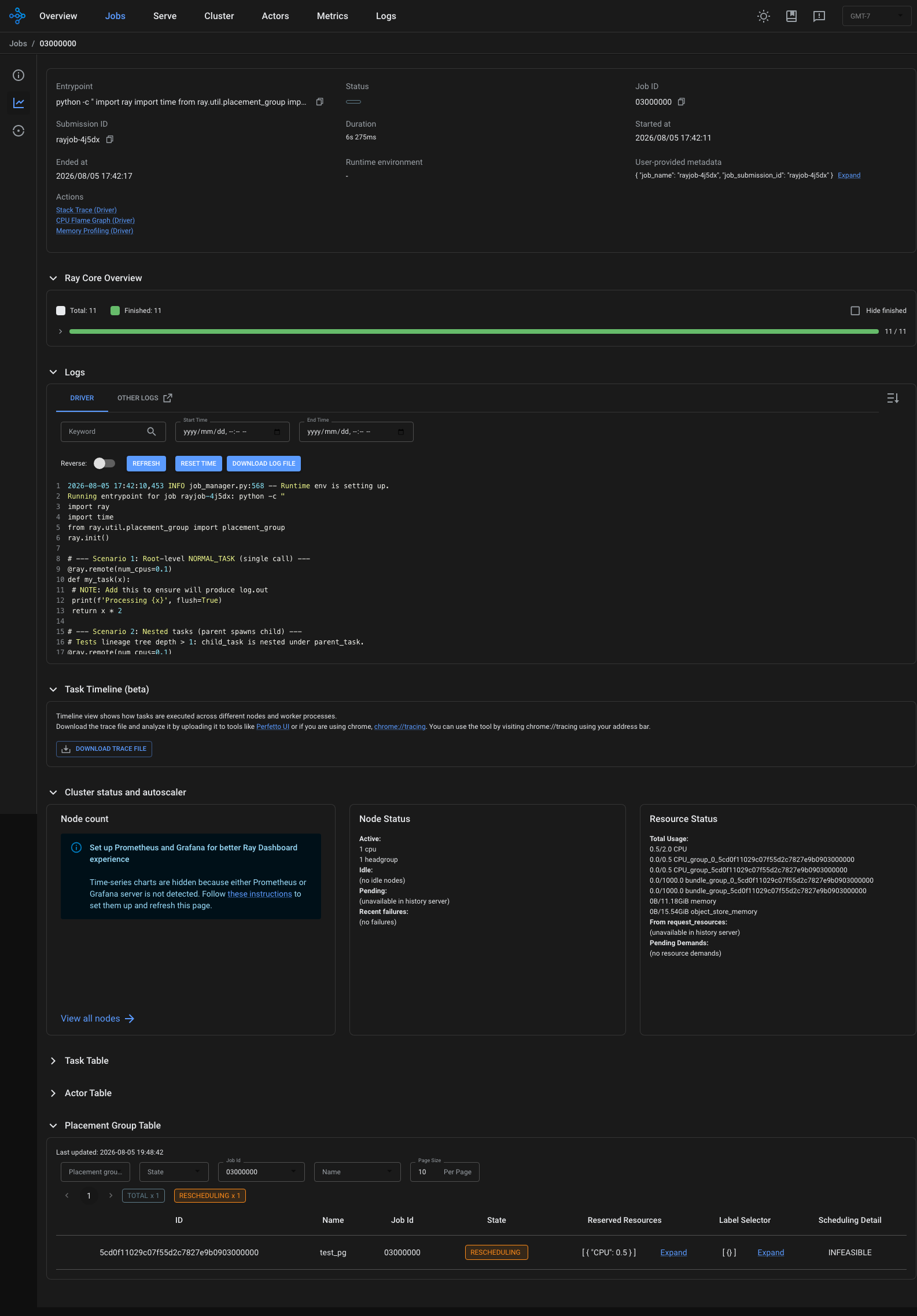Click View all nodes link
The height and width of the screenshot is (1316, 917).
(97, 1019)
